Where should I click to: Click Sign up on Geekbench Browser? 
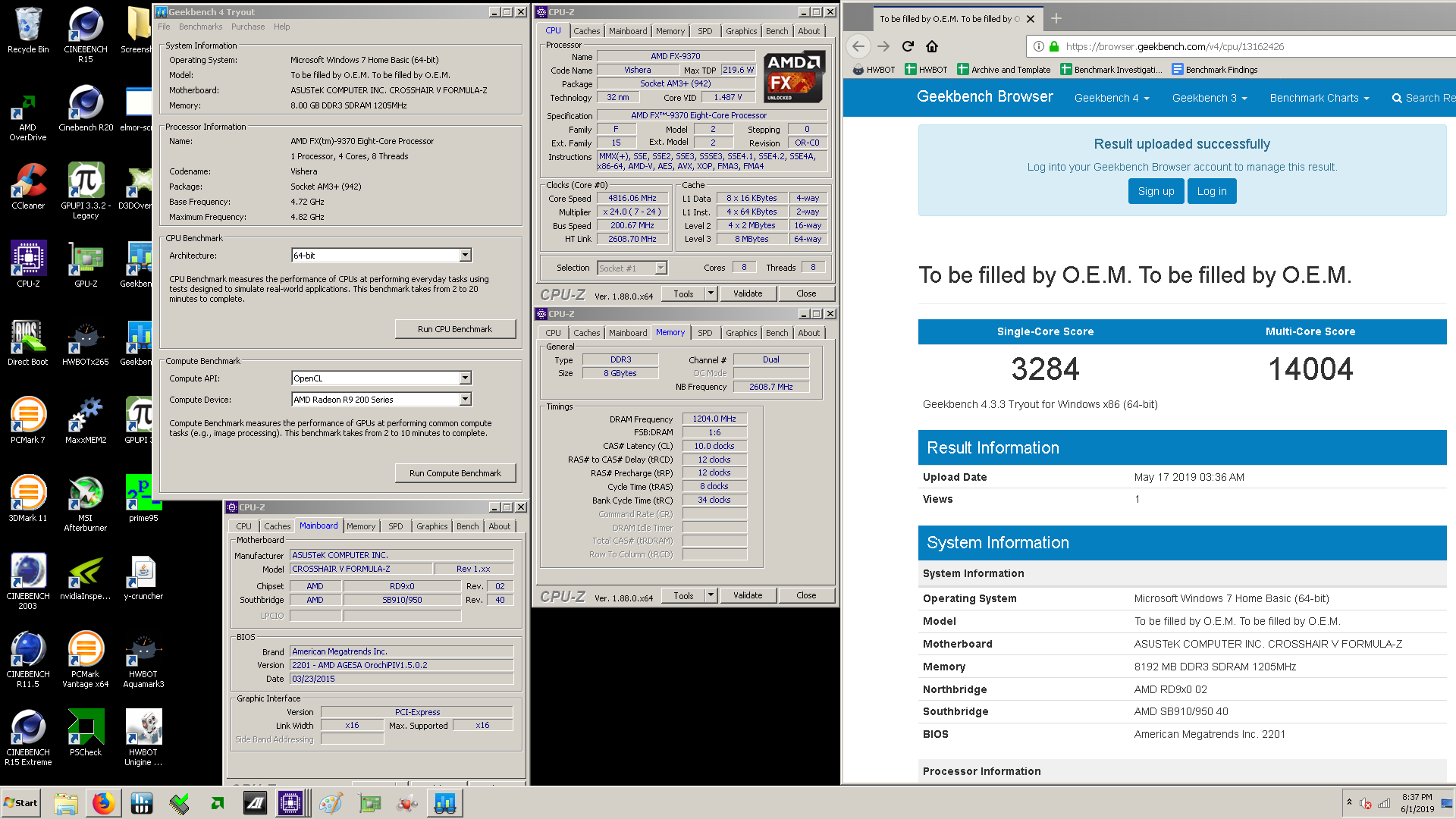pos(1156,191)
